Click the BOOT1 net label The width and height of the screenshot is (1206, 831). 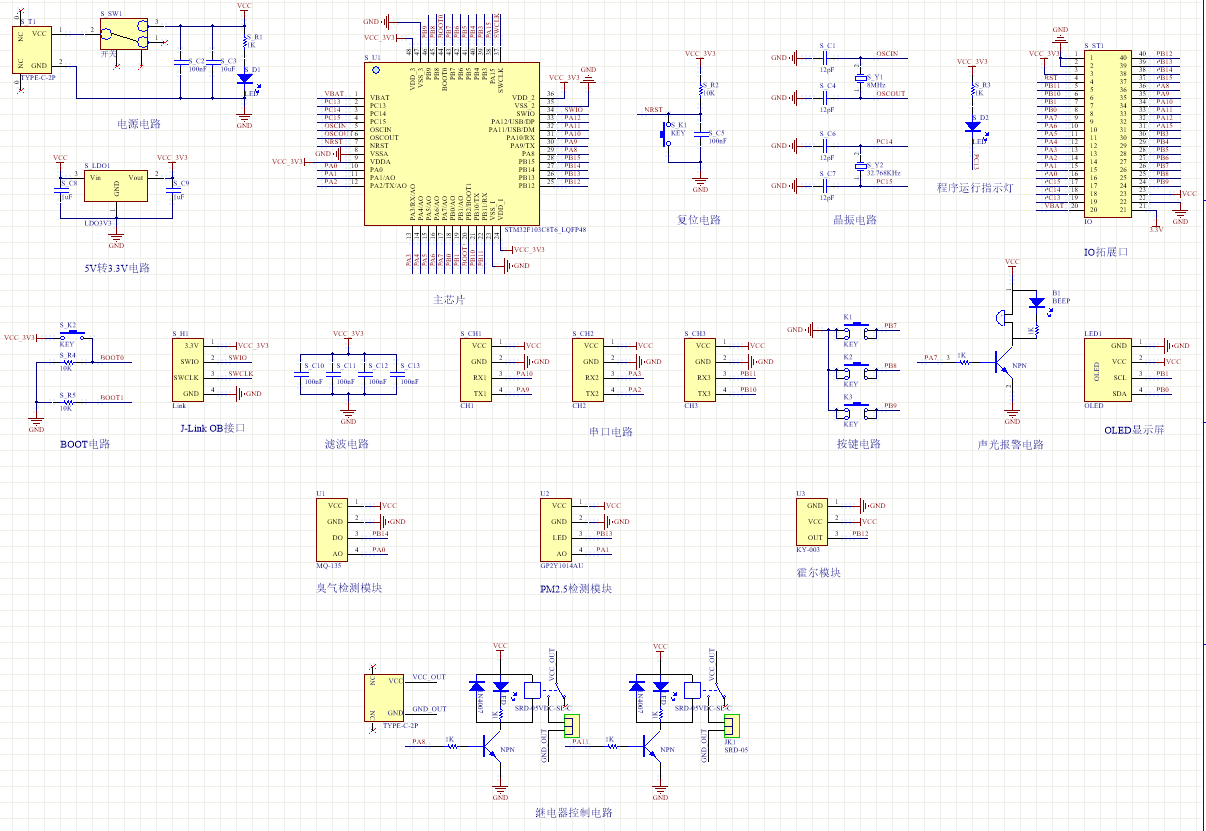112,397
